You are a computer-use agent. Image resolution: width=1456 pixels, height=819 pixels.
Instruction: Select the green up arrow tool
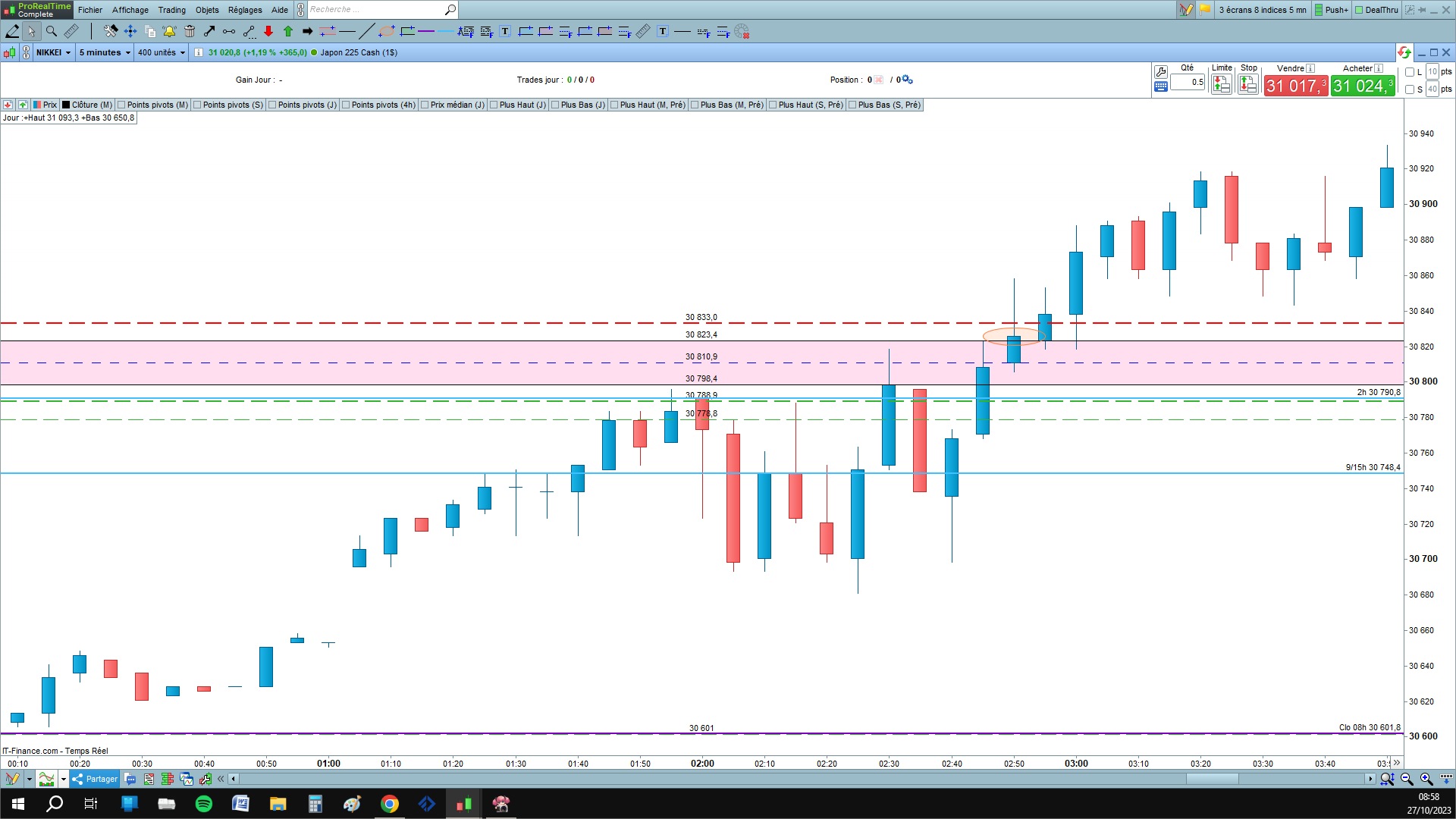point(288,31)
